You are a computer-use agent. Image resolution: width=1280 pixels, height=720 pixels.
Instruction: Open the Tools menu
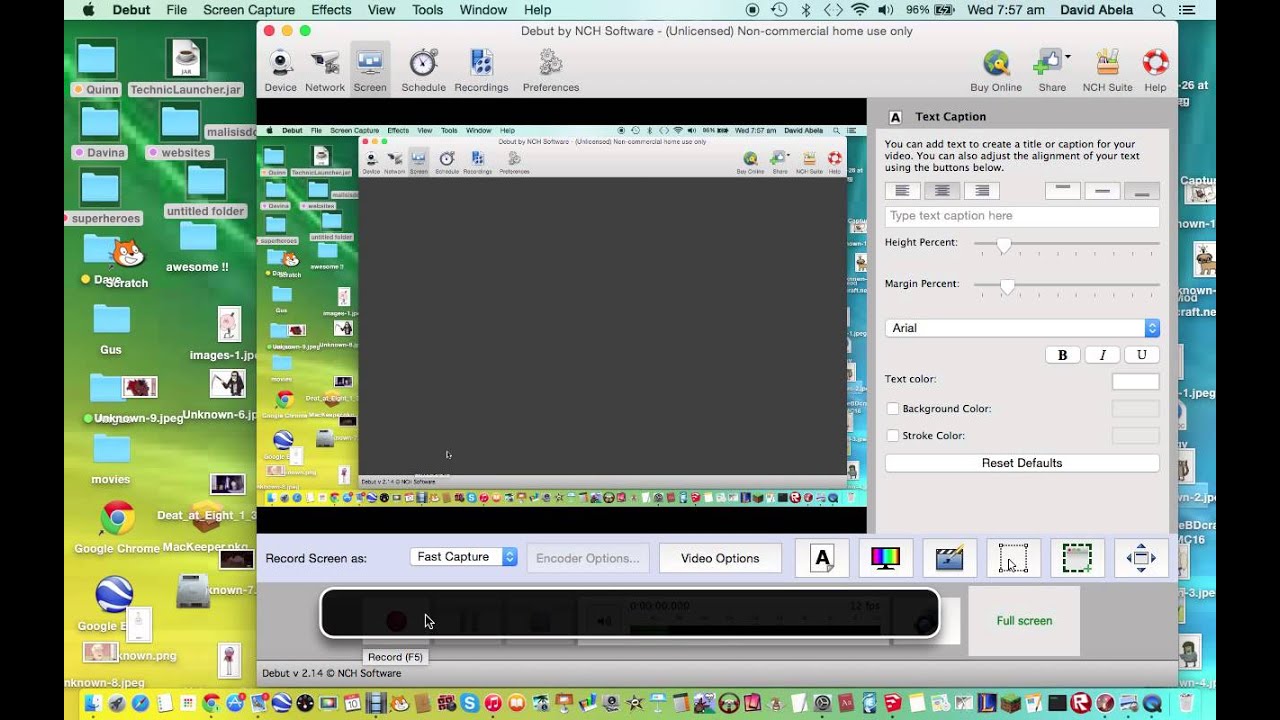427,10
